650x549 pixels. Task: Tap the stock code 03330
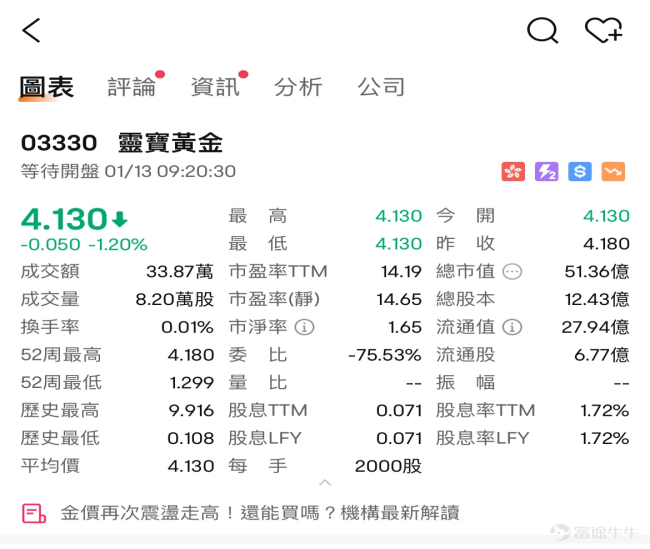(59, 143)
